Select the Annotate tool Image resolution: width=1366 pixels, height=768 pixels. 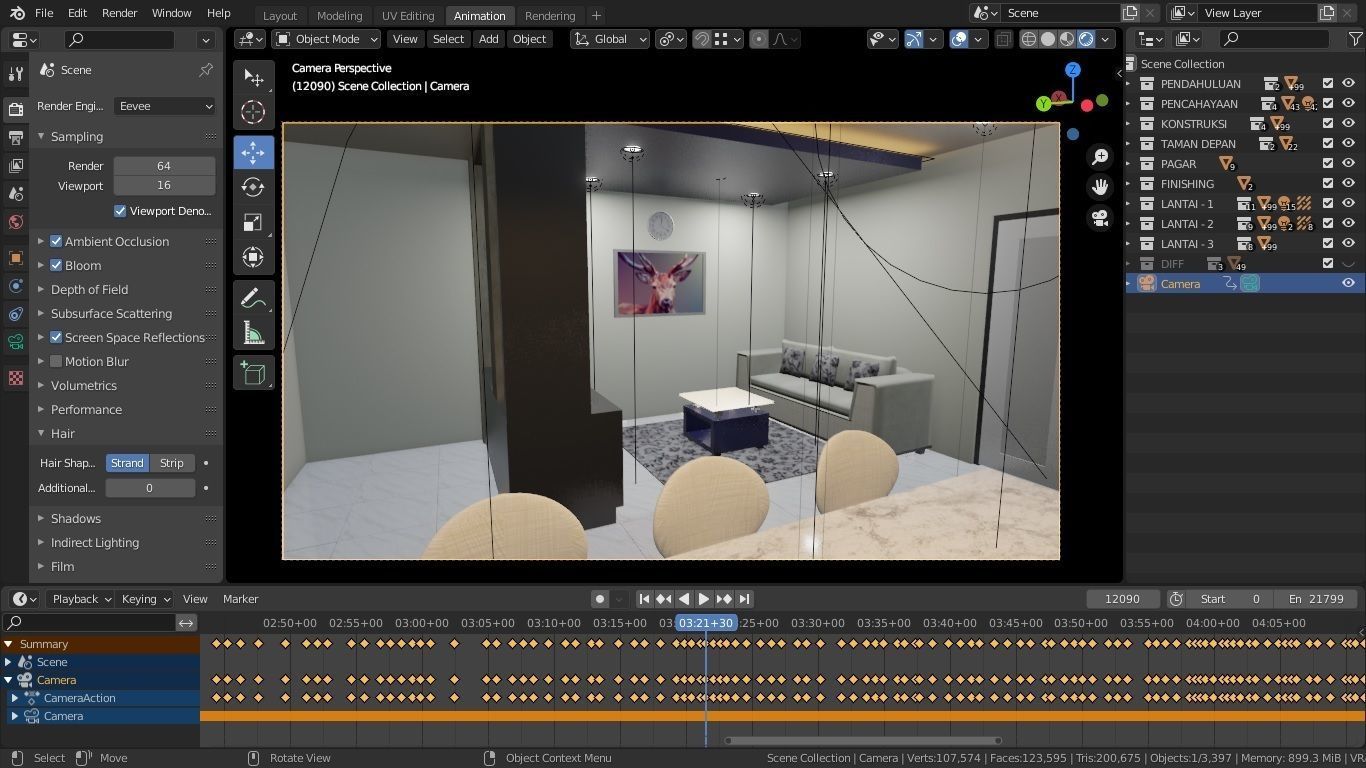(253, 298)
